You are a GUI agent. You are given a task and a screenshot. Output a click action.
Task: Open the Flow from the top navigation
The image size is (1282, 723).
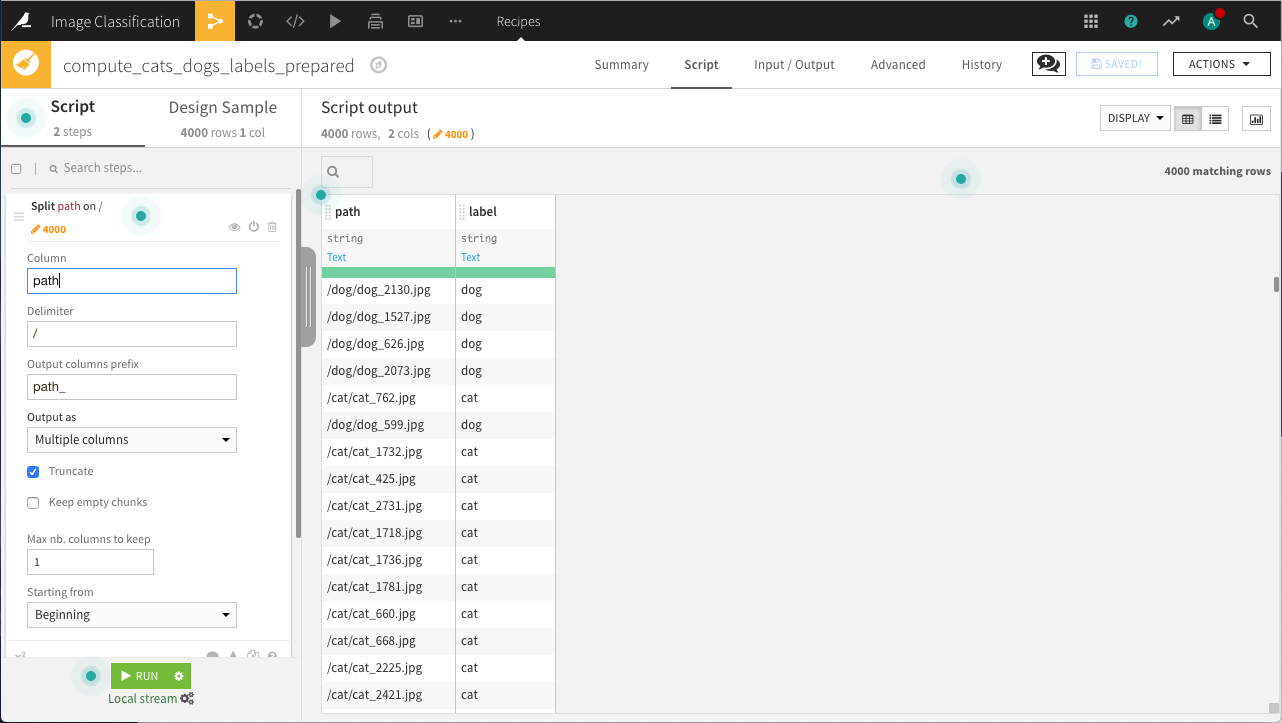pos(215,21)
